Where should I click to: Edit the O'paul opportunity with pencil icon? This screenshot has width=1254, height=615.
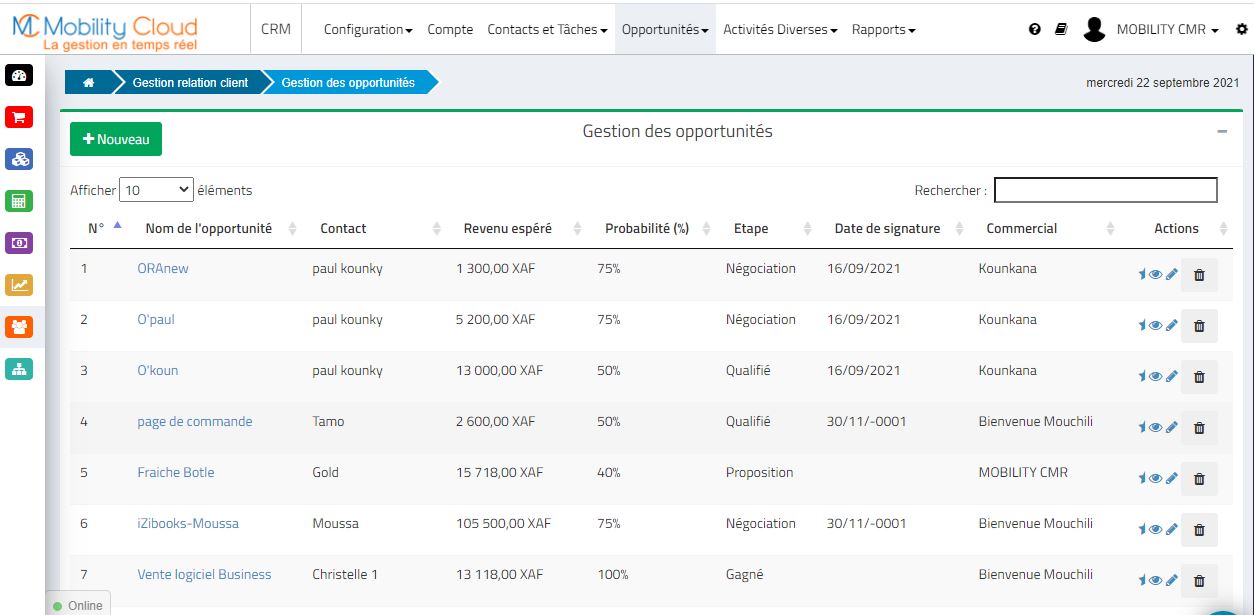point(1172,326)
